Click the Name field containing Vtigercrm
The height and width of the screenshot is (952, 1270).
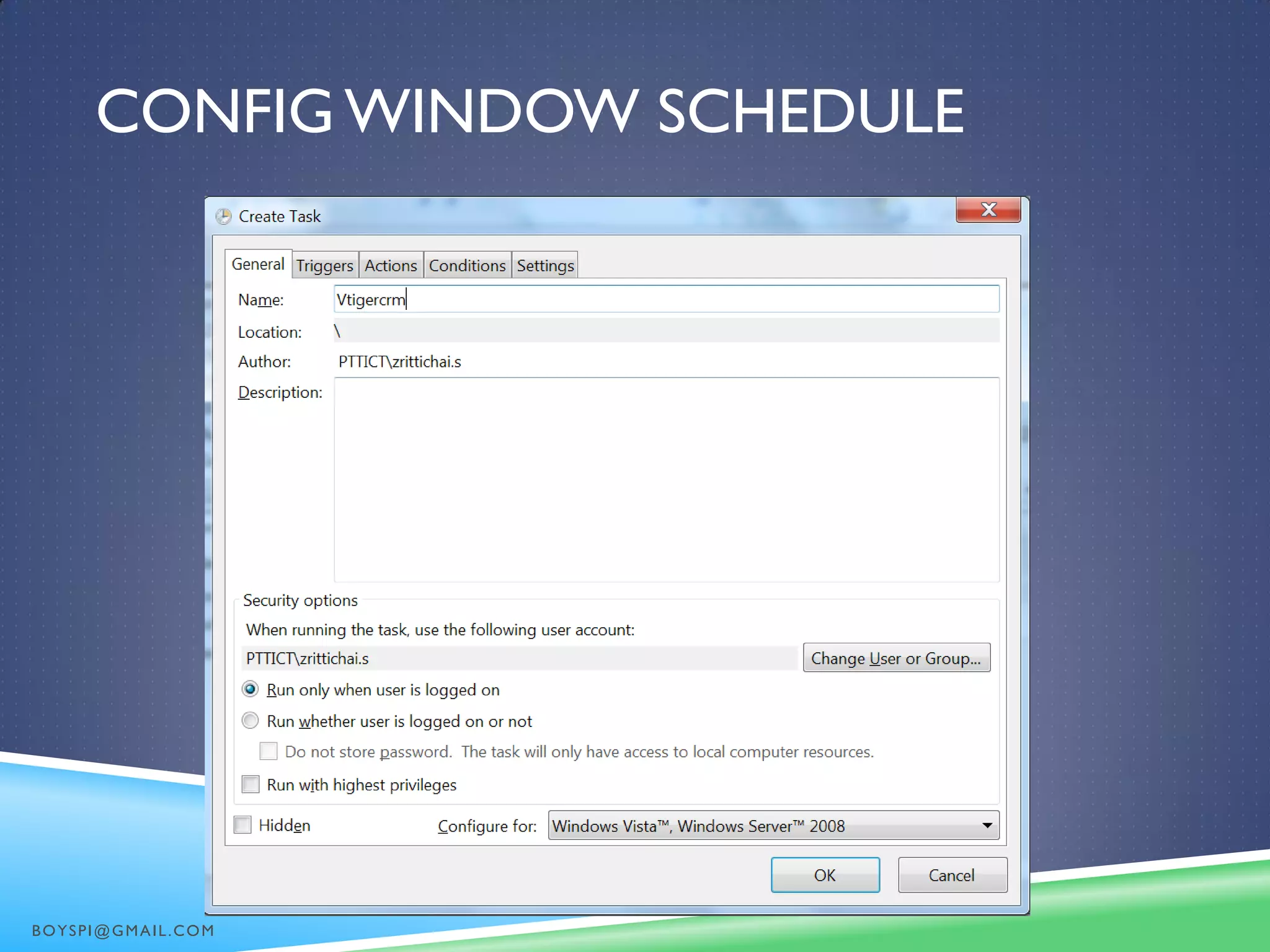tap(667, 299)
